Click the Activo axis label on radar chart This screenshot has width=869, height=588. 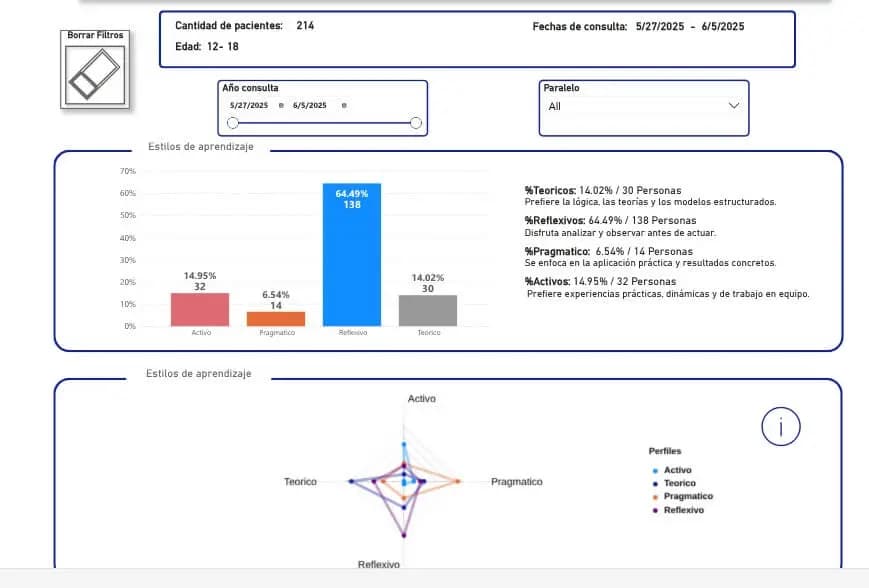[x=422, y=398]
